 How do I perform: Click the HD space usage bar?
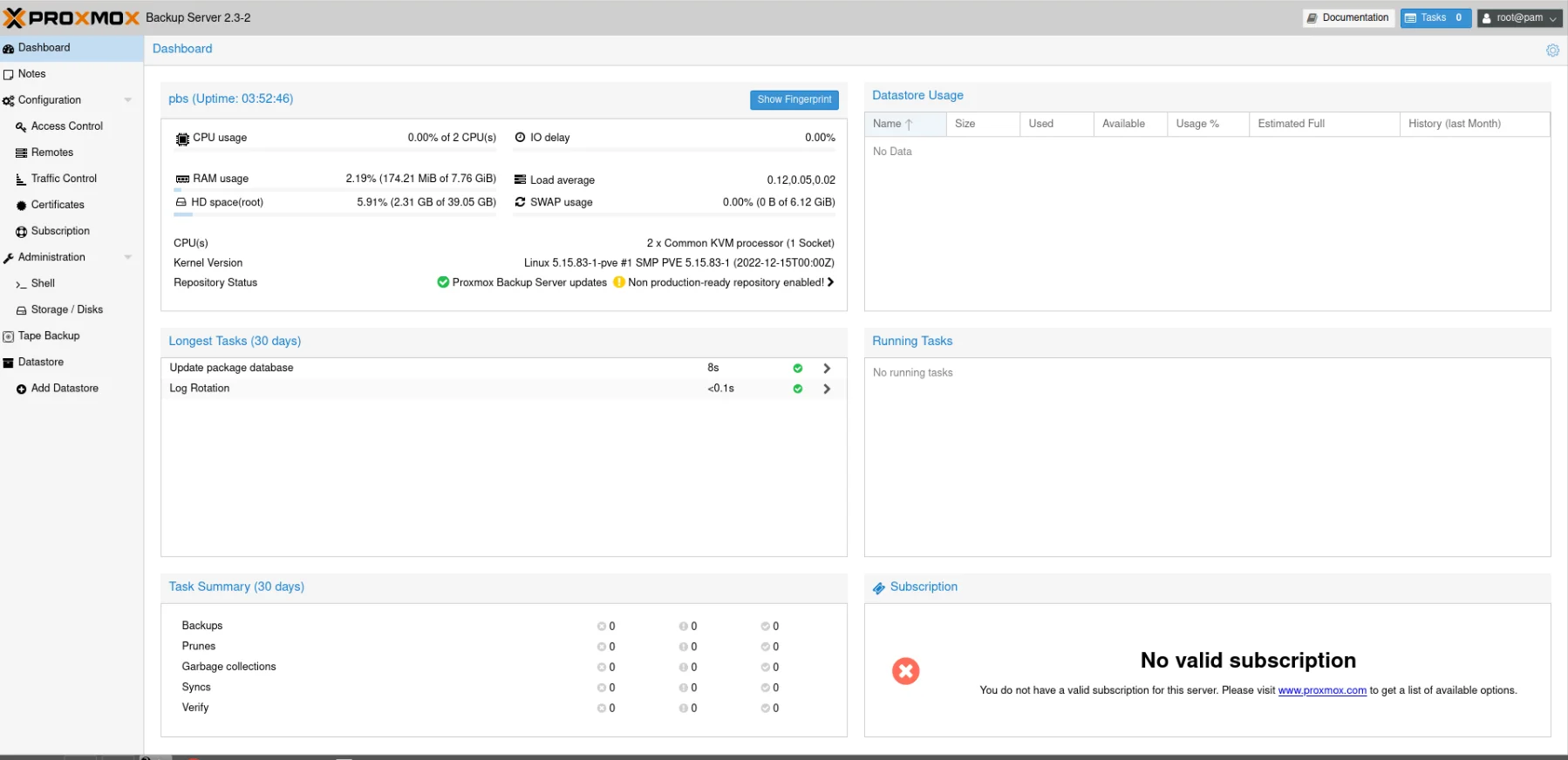(335, 214)
